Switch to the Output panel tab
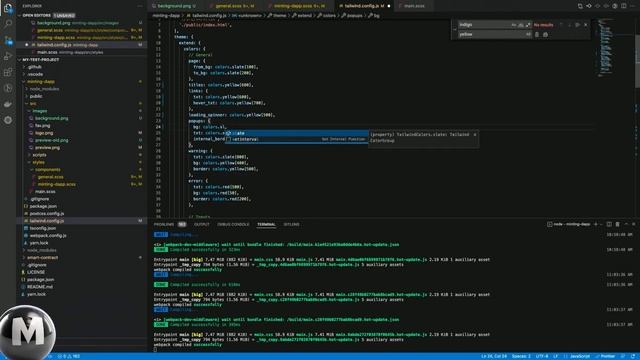 (202, 224)
